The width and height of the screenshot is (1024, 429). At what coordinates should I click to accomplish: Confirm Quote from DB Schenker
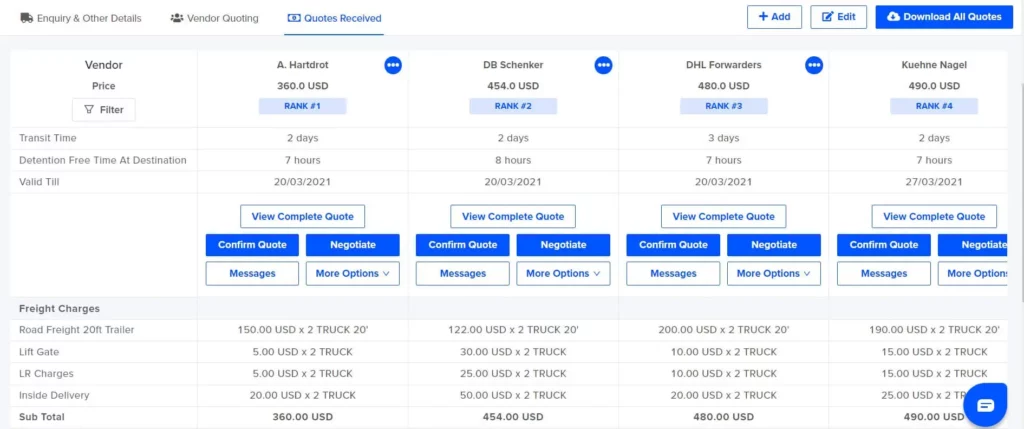462,245
